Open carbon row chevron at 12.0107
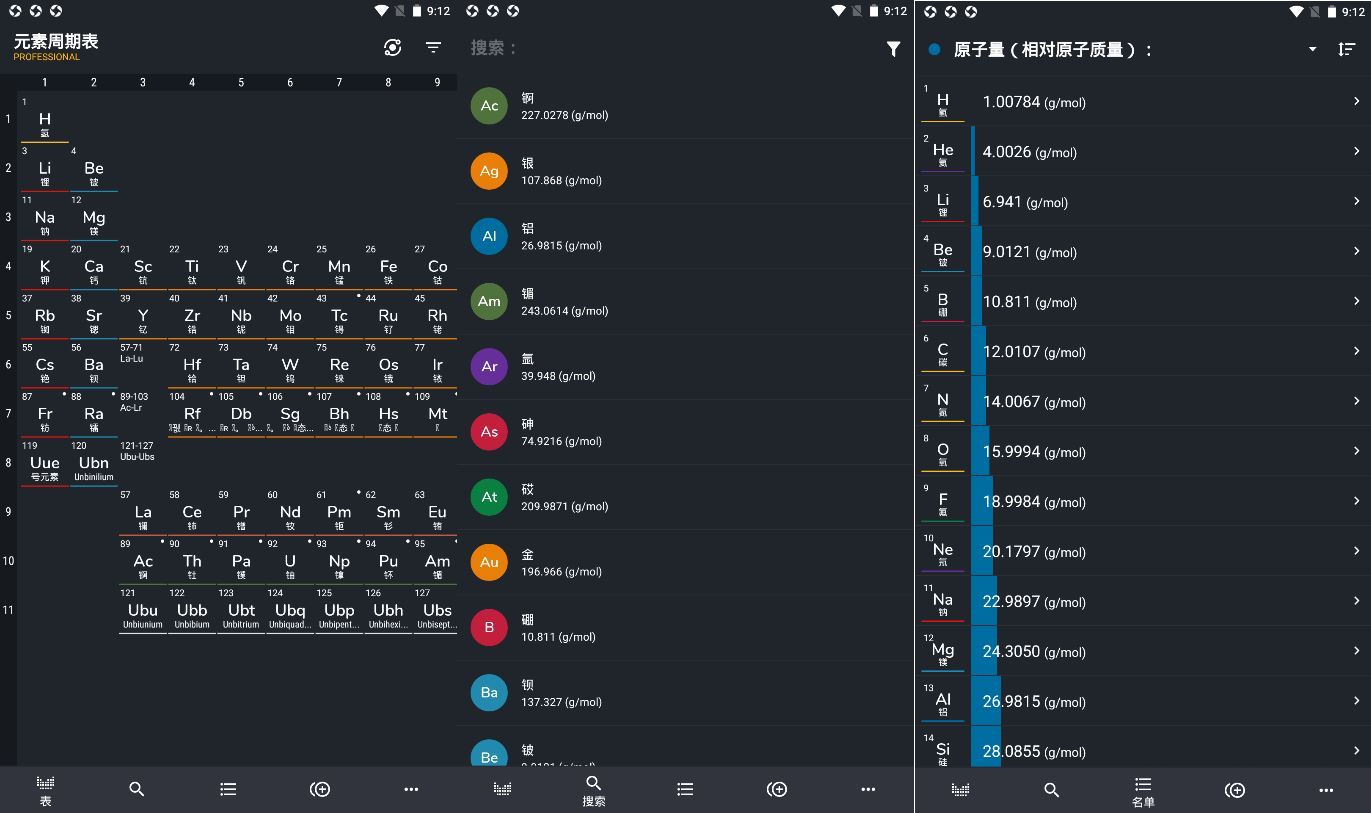Image resolution: width=1371 pixels, height=813 pixels. (x=1356, y=351)
